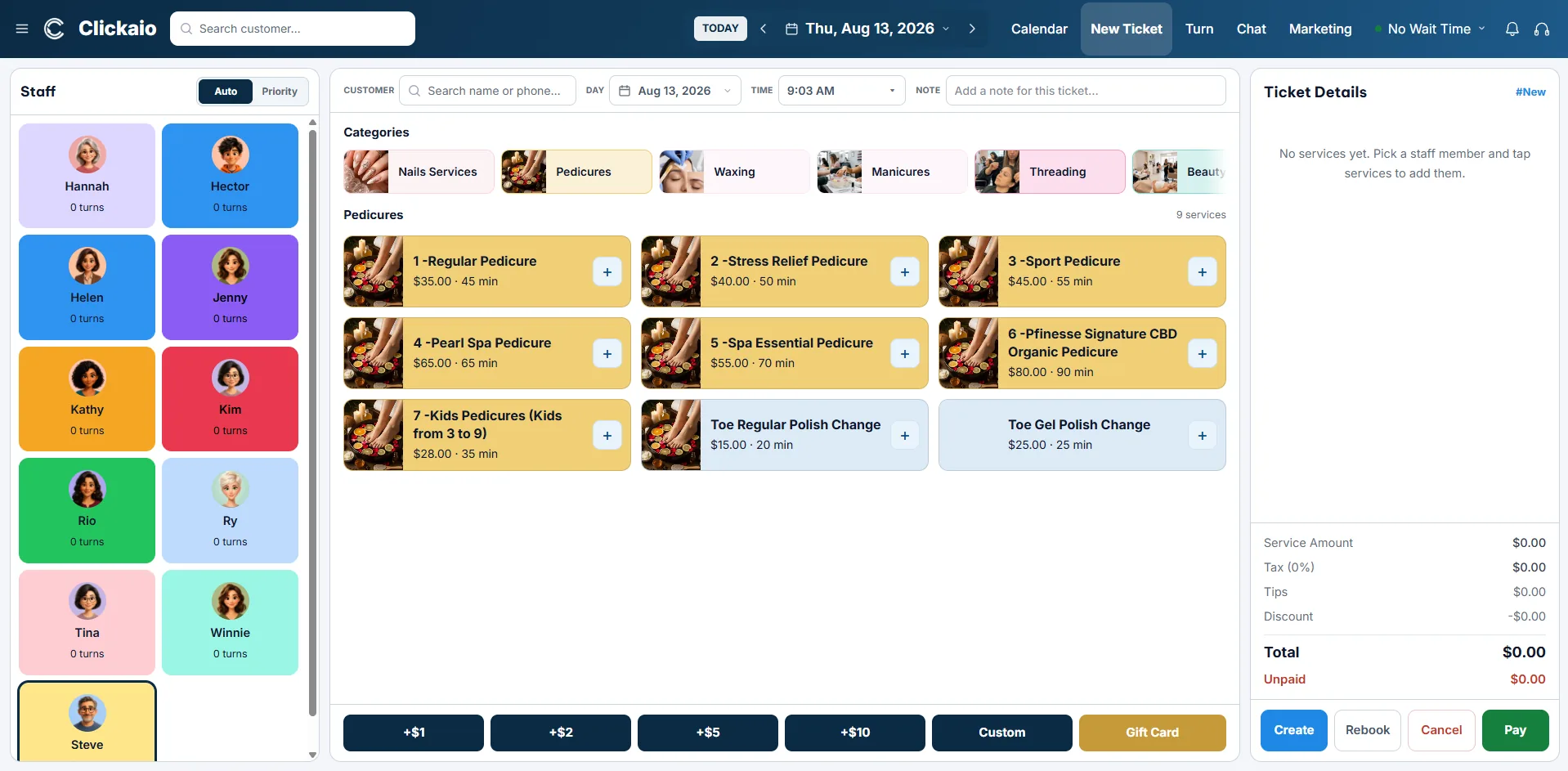Select Kathy's avatar in staff list
The height and width of the screenshot is (771, 1568).
coord(87,378)
